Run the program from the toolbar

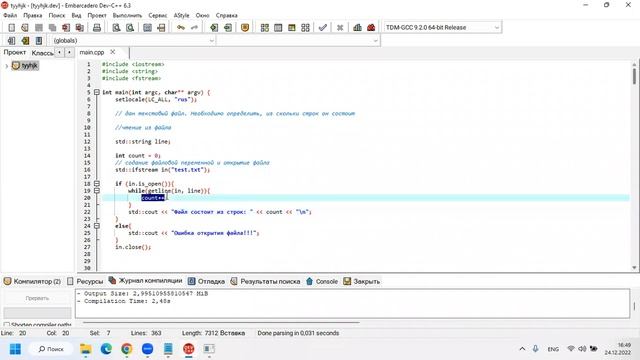[x=278, y=28]
